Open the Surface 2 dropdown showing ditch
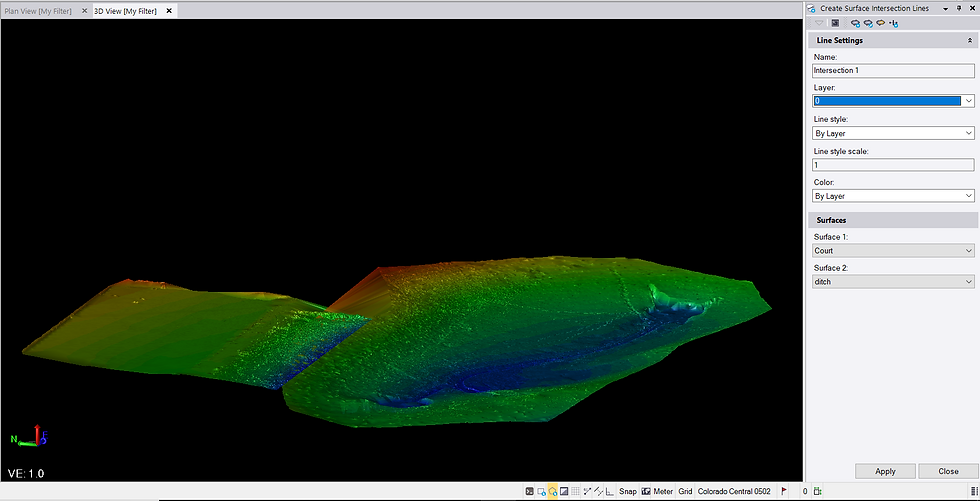 [893, 282]
